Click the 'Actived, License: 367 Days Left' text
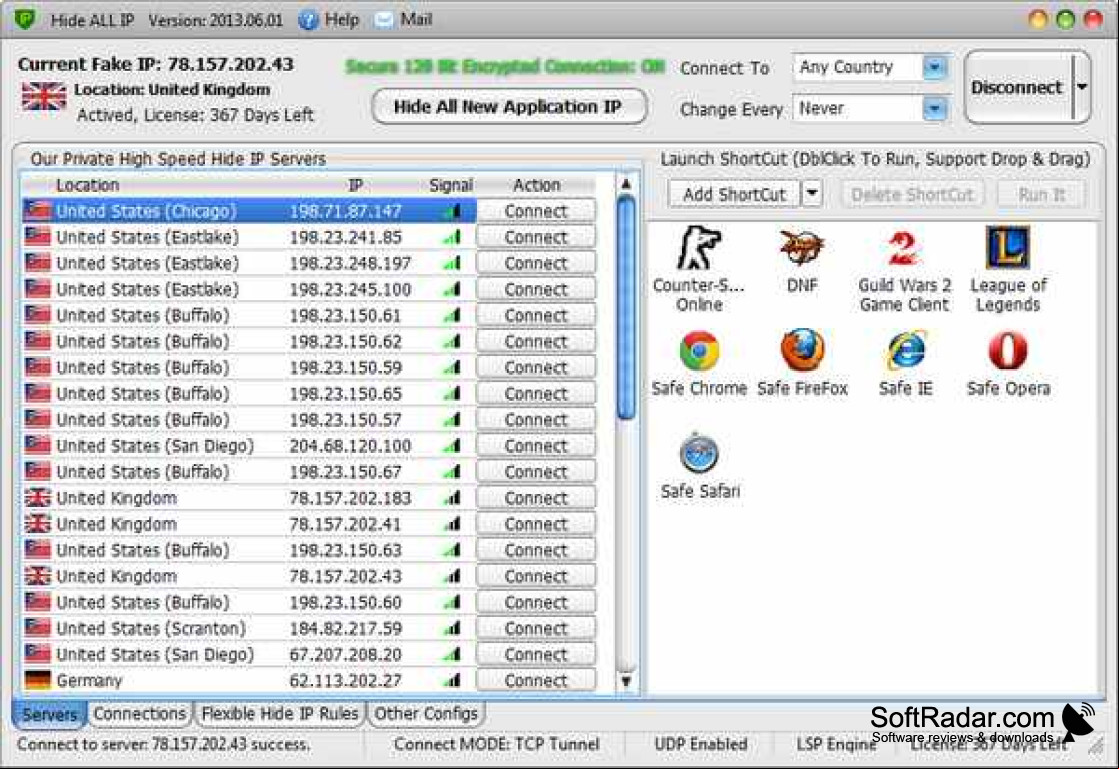Image resolution: width=1119 pixels, height=769 pixels. 195,115
